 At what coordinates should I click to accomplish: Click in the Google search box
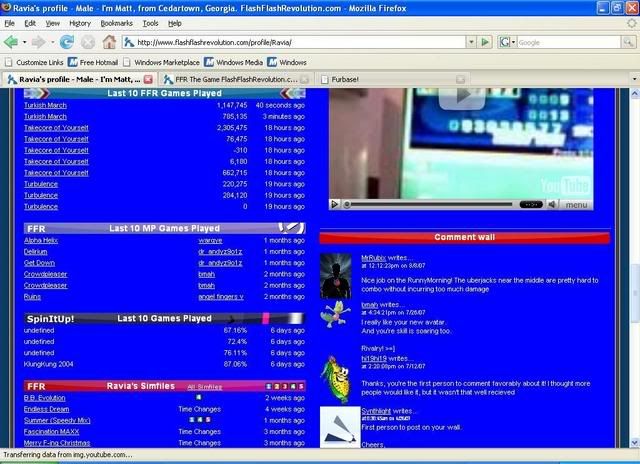click(x=570, y=42)
